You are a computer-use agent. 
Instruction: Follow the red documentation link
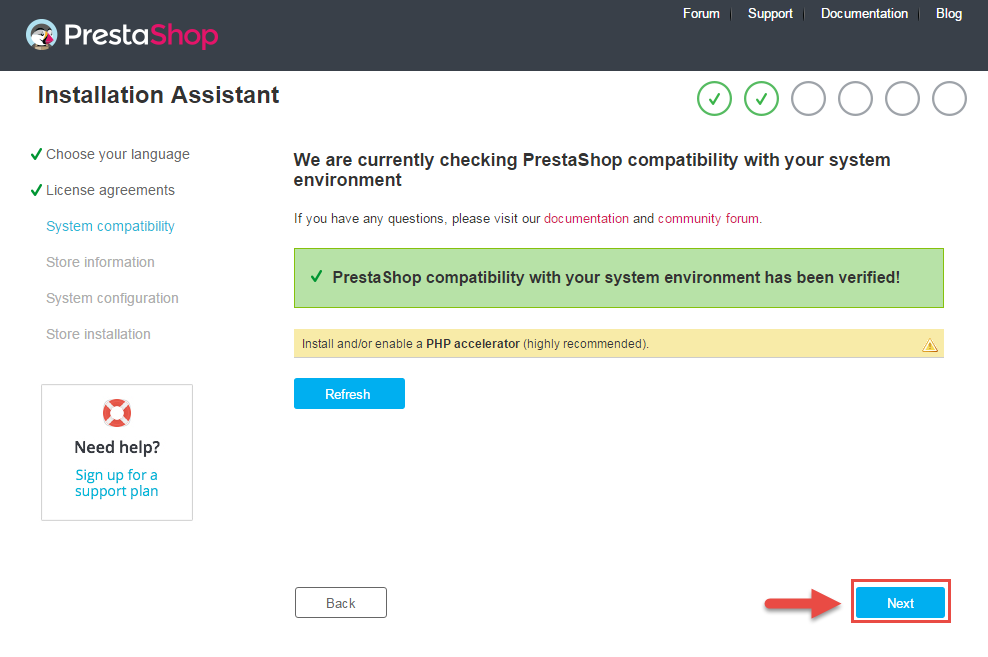(586, 219)
